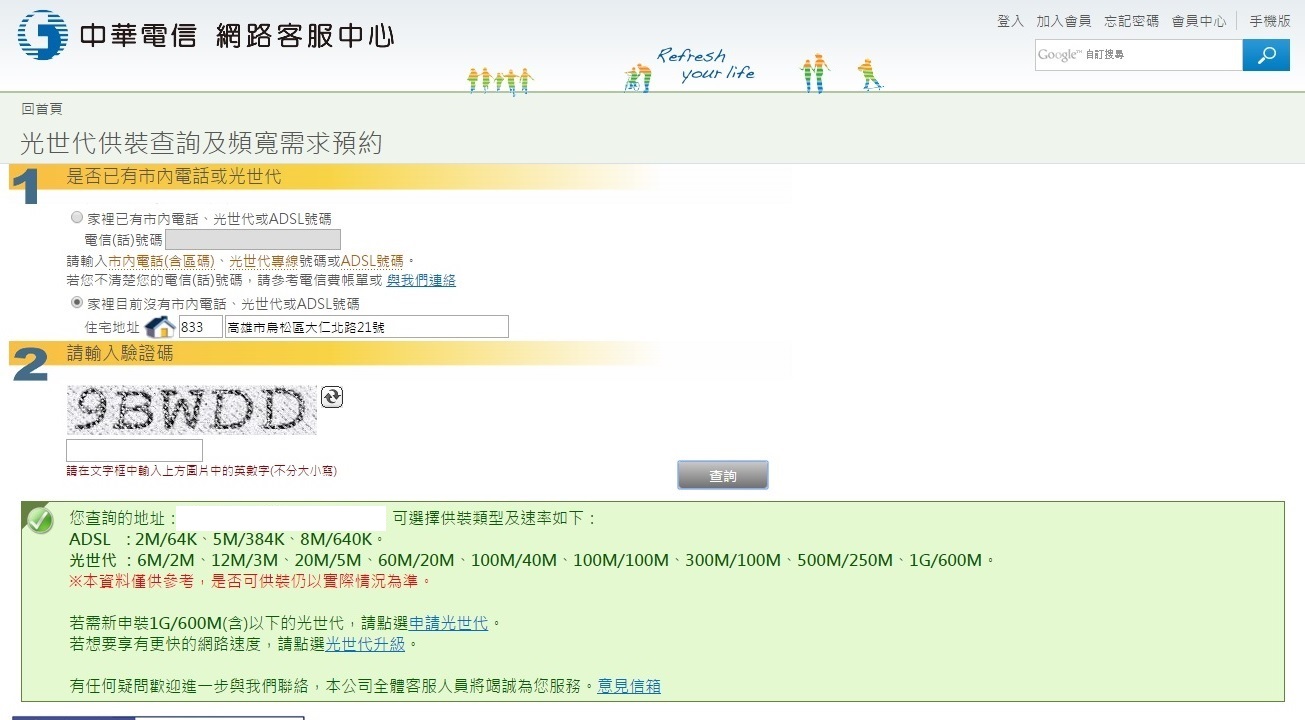The image size is (1305, 720).
Task: Click the 意見信箱 link
Action: [629, 686]
